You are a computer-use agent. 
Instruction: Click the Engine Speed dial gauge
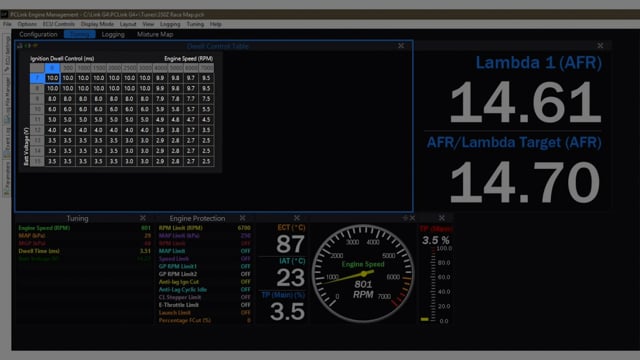pos(363,273)
